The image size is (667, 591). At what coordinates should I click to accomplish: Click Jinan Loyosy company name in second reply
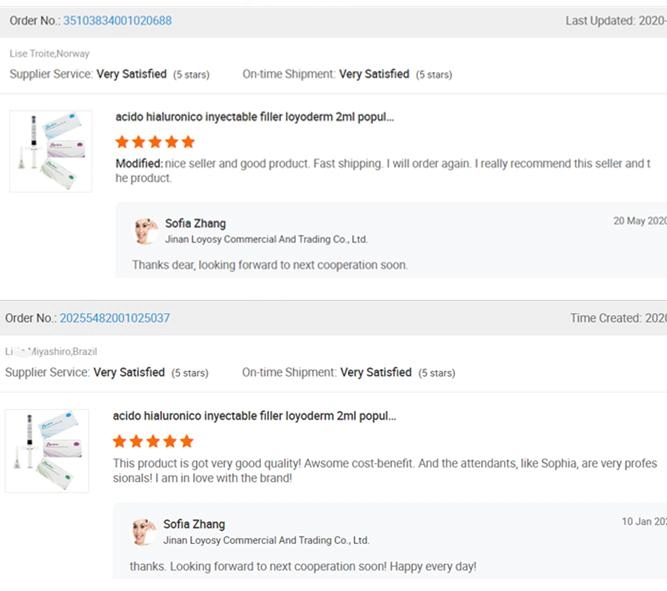tap(266, 540)
